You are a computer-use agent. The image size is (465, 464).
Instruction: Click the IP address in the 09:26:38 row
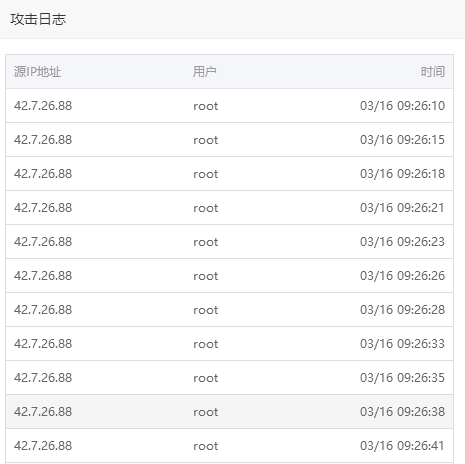click(x=43, y=412)
